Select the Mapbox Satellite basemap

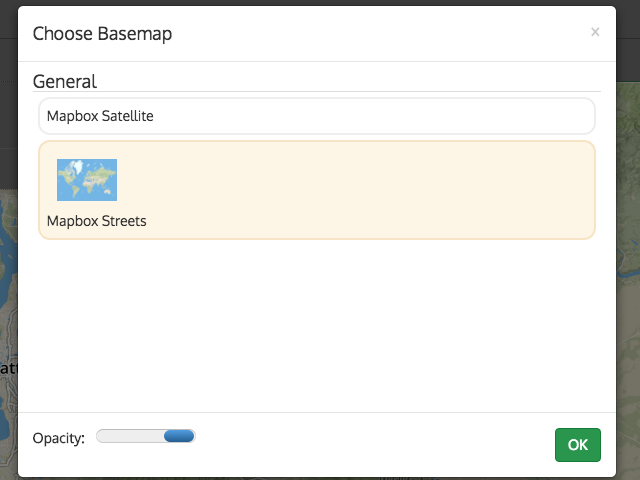click(100, 116)
